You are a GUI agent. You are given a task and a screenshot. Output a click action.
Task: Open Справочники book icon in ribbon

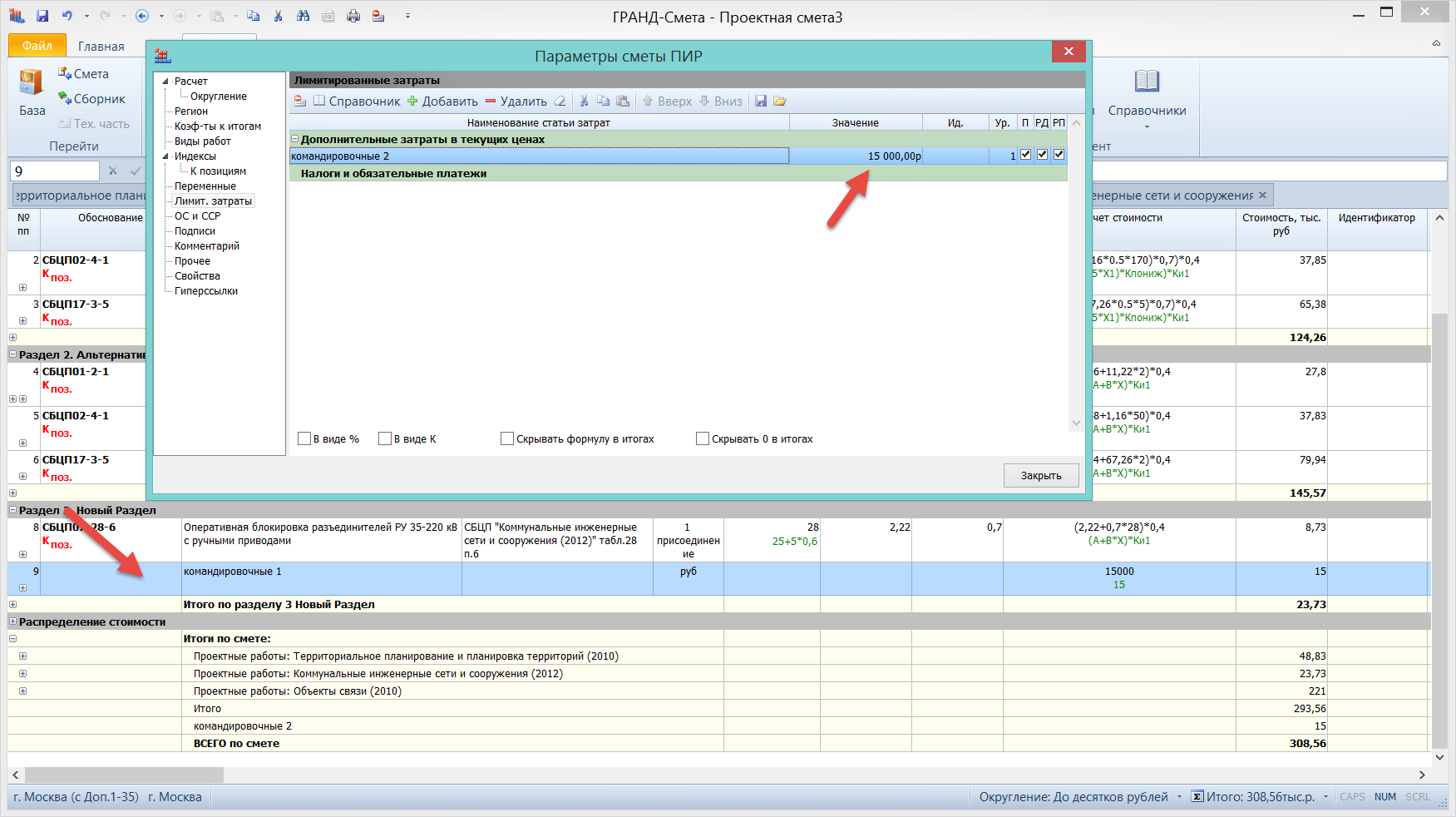(x=1147, y=82)
